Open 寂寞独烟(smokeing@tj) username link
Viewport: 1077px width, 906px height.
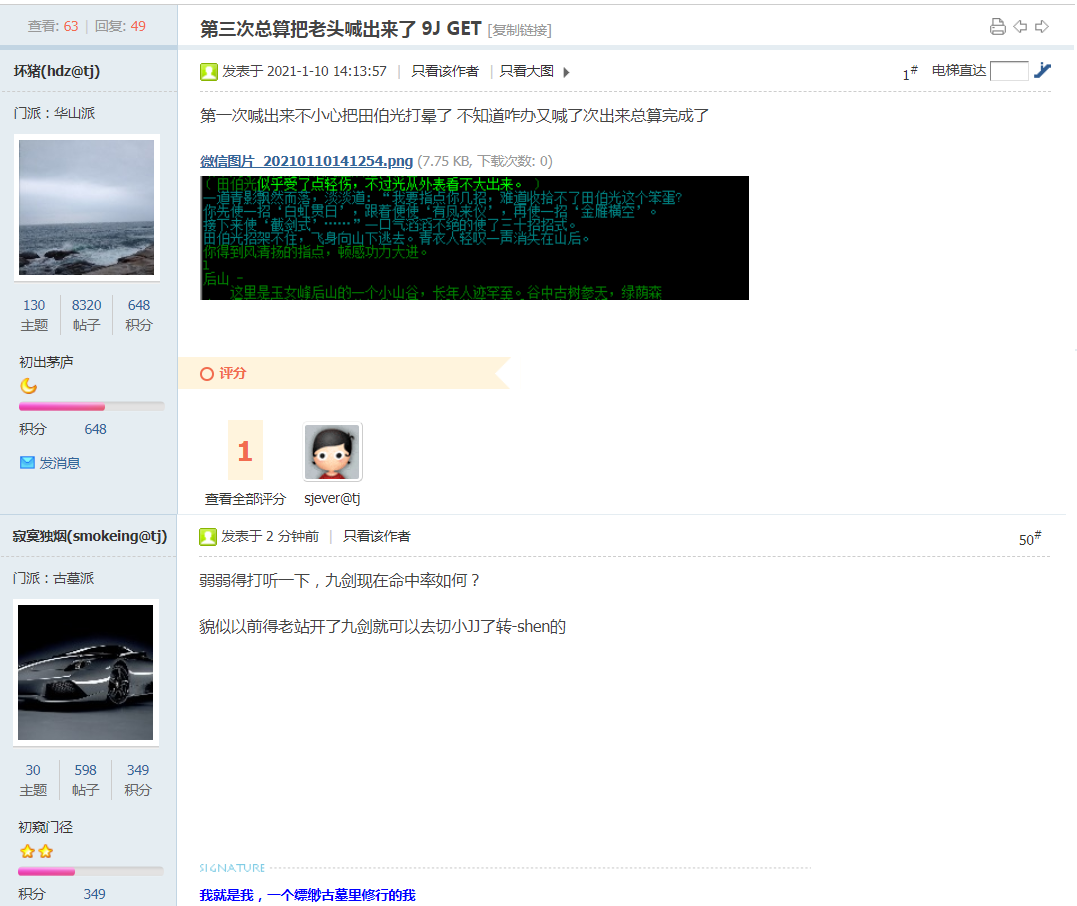90,536
